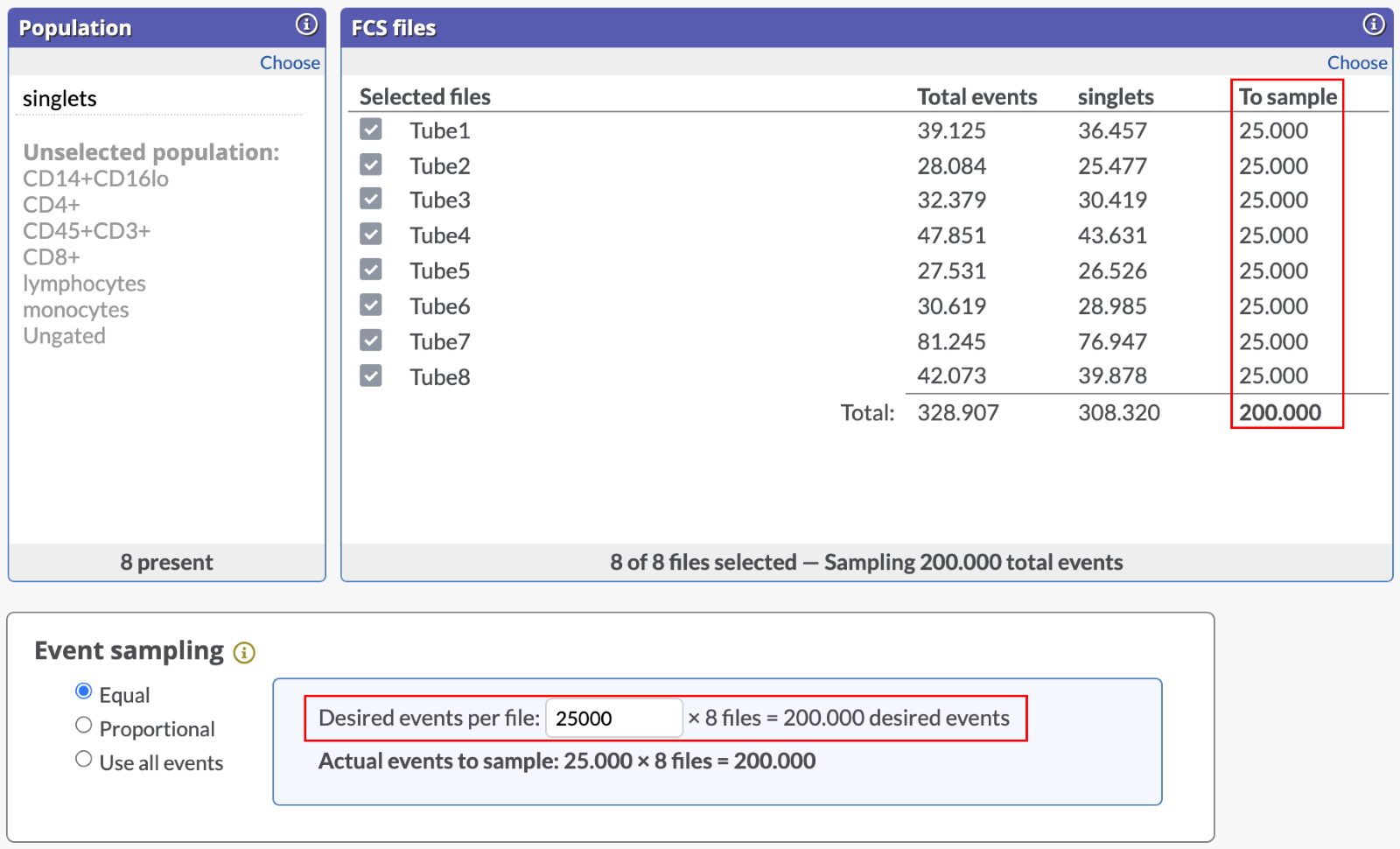Click the Desired events per file field
Image resolution: width=1400 pixels, height=849 pixels.
point(613,719)
